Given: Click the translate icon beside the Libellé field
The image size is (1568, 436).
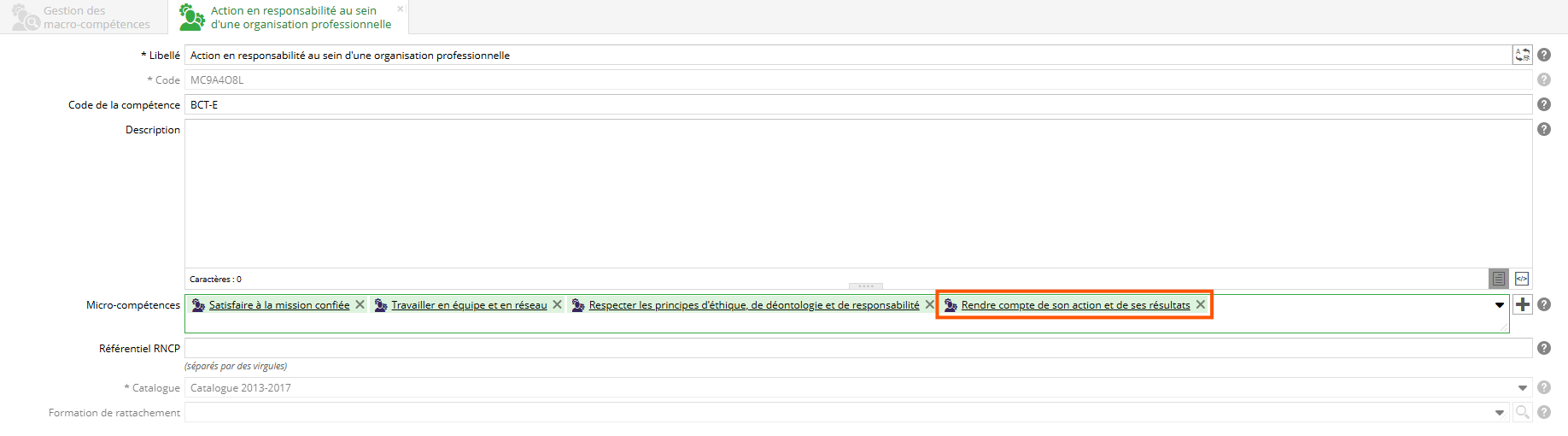Looking at the screenshot, I should (x=1522, y=55).
